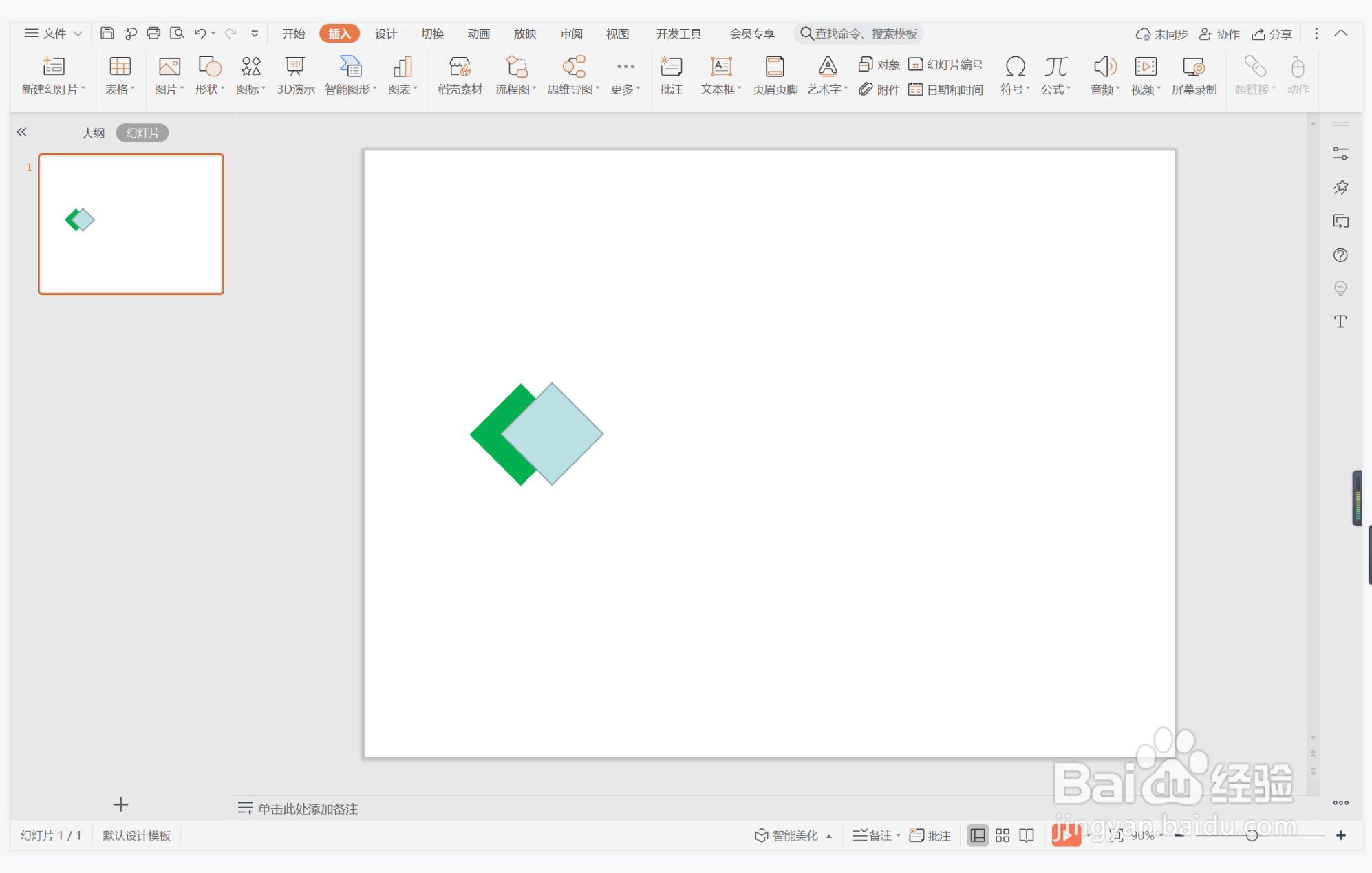
Task: Zoom in with the plus button
Action: click(x=1340, y=835)
